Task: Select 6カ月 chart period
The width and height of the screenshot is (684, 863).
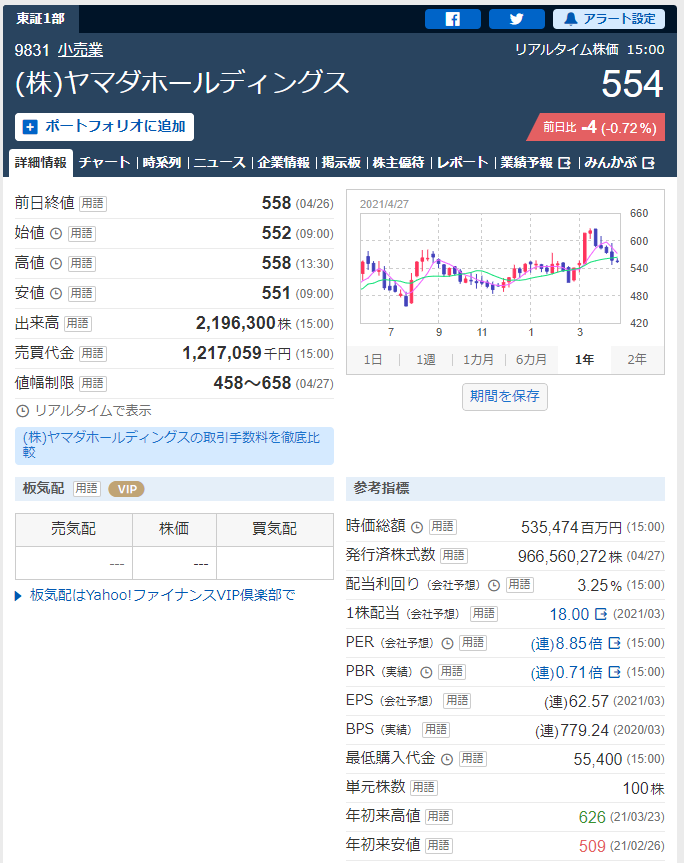Action: click(x=531, y=360)
